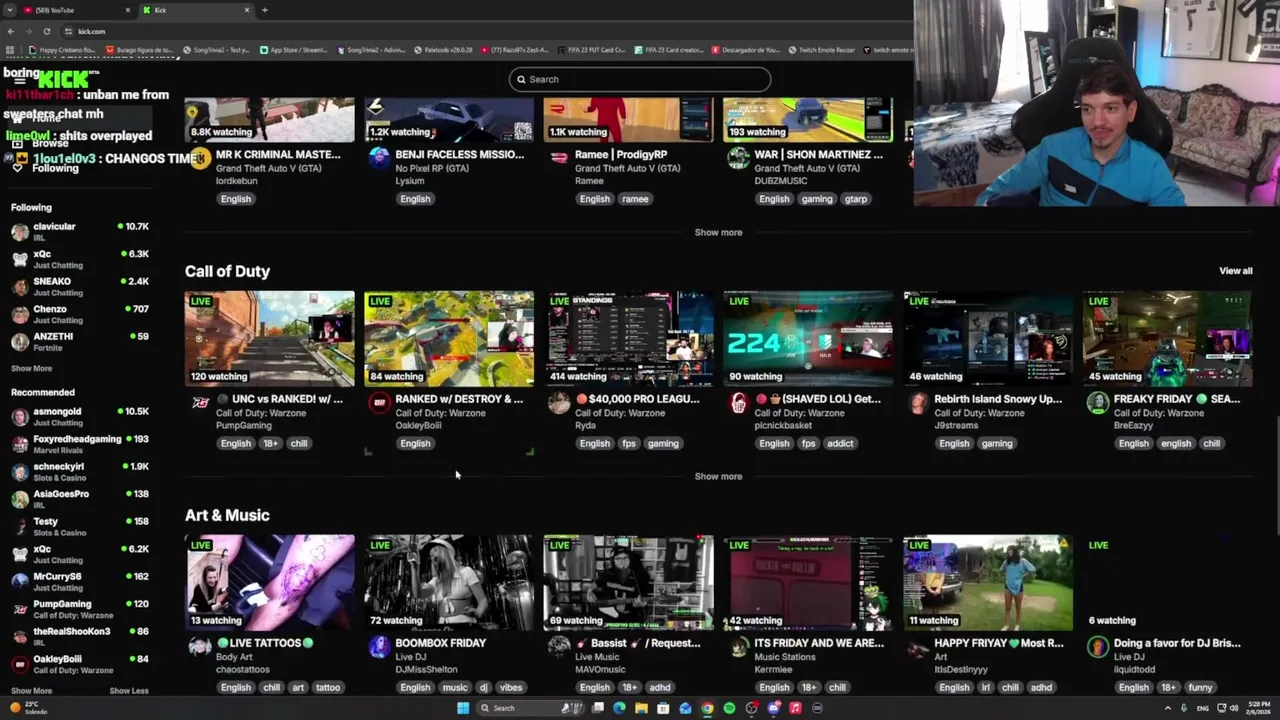
Task: Open FIFA 23 PUT Card Creator bookmark
Action: coord(591,49)
